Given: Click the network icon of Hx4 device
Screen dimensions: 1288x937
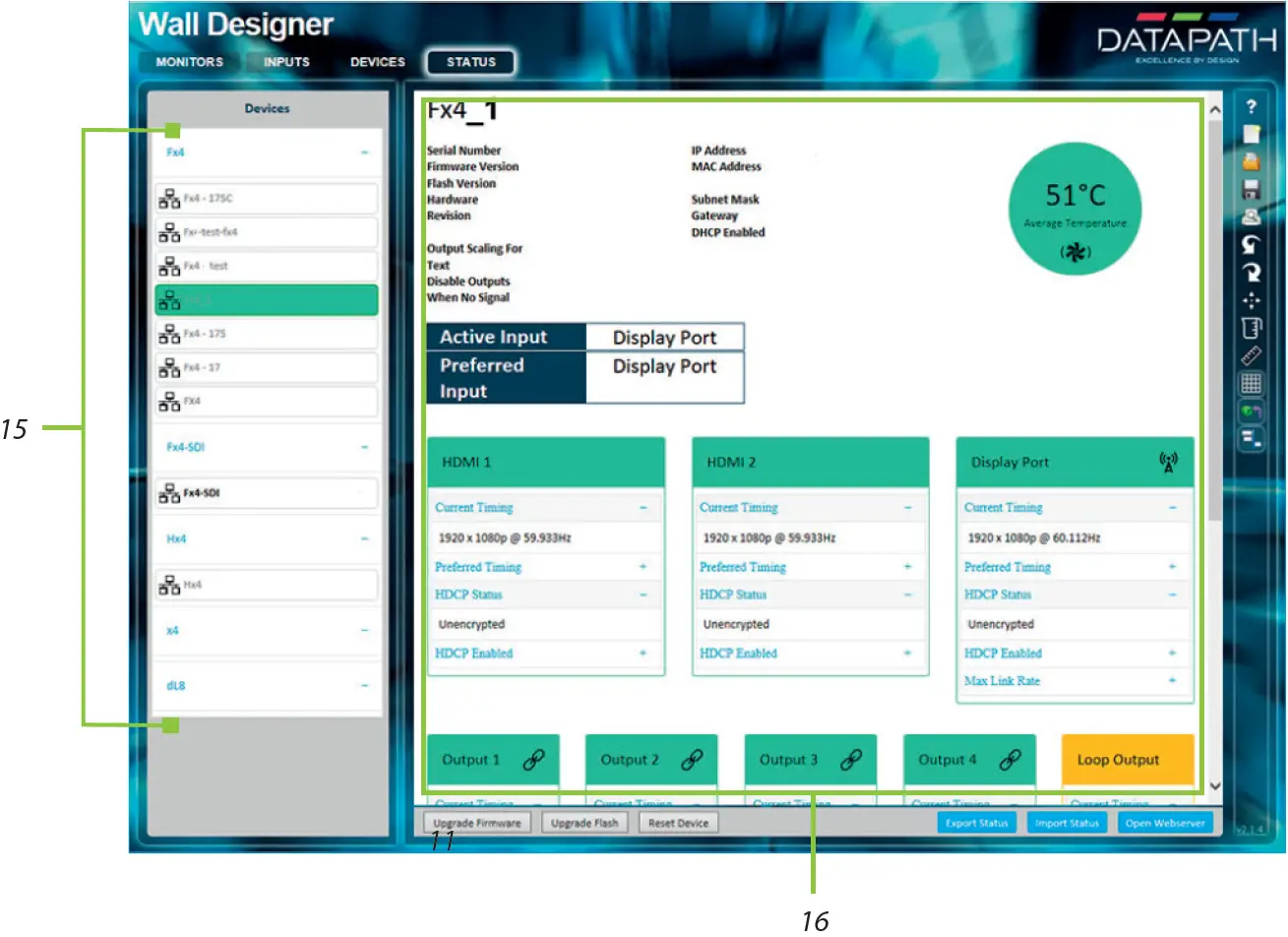Looking at the screenshot, I should (169, 586).
